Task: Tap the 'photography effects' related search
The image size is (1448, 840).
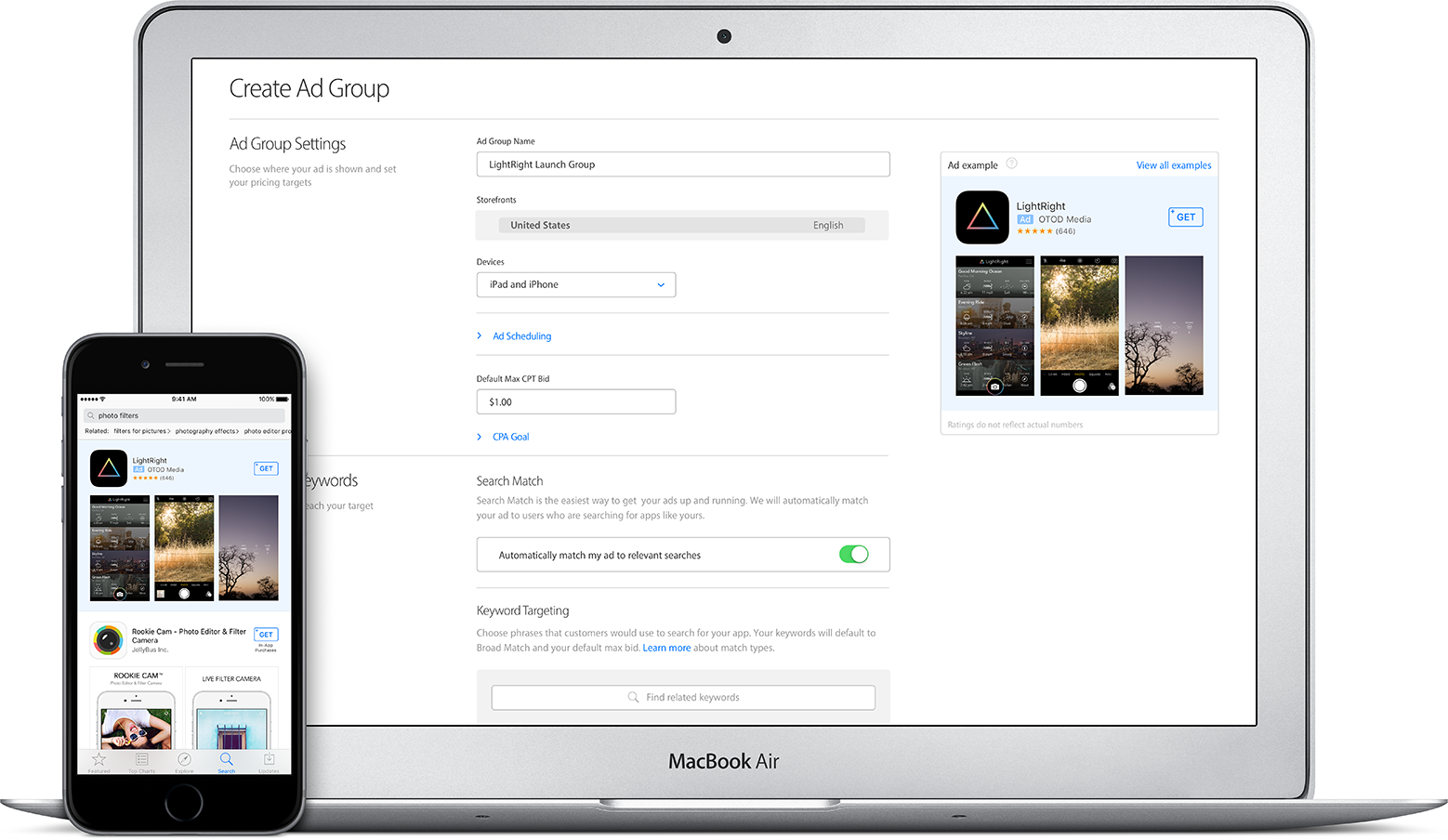Action: 206,431
